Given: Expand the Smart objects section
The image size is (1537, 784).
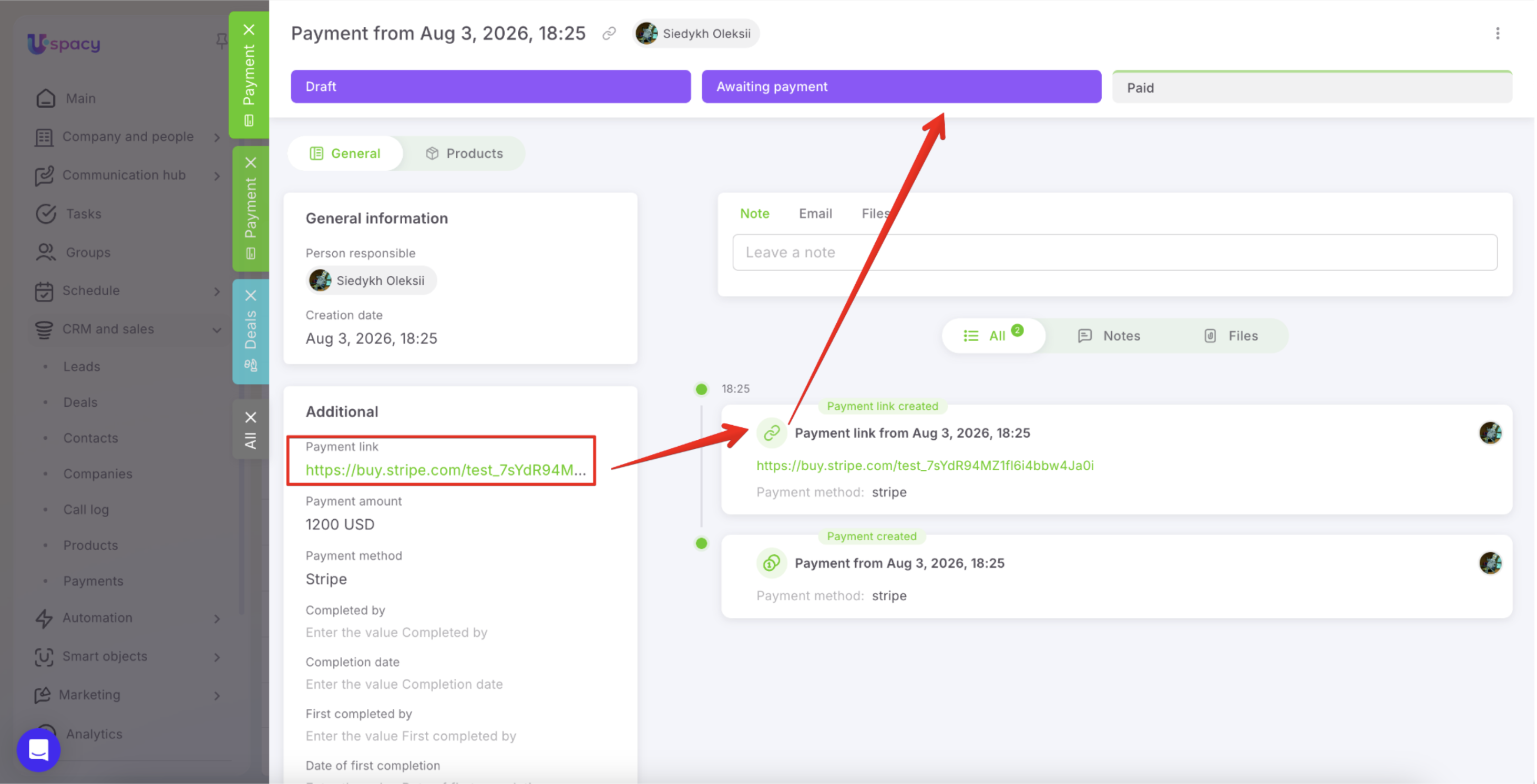Looking at the screenshot, I should point(217,657).
